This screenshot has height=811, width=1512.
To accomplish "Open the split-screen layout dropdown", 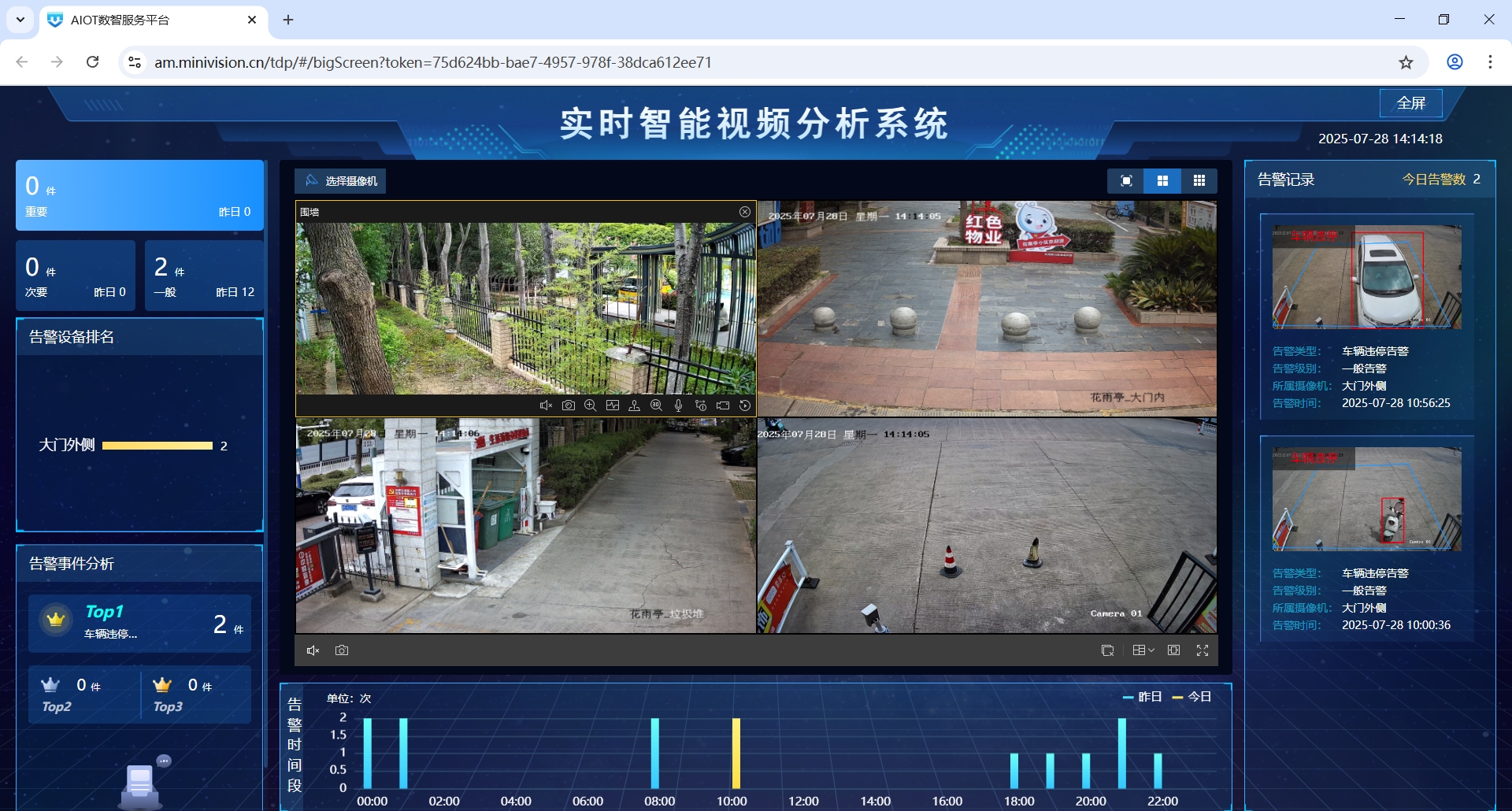I will pyautogui.click(x=1143, y=650).
